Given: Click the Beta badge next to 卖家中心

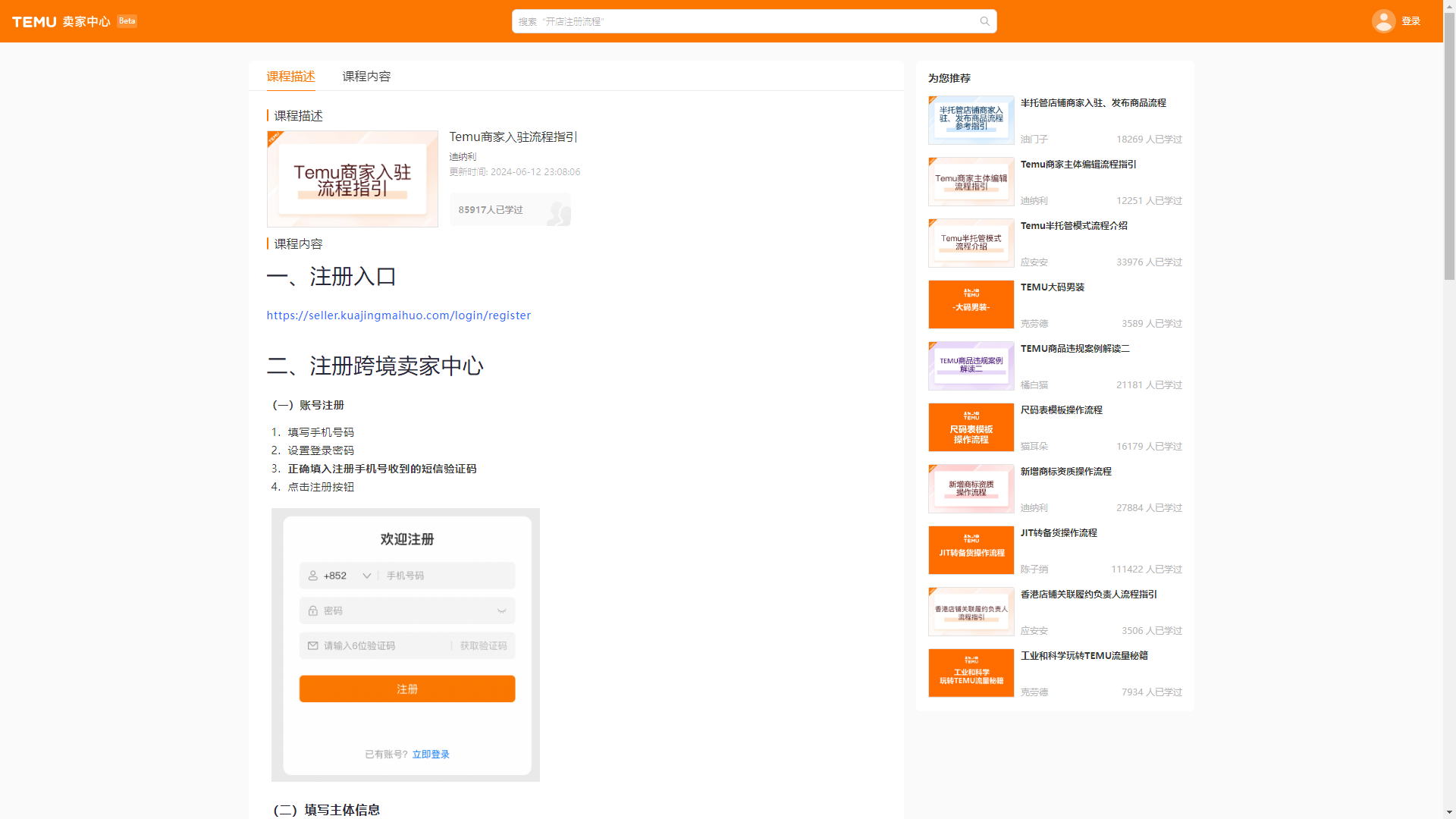Looking at the screenshot, I should (127, 20).
